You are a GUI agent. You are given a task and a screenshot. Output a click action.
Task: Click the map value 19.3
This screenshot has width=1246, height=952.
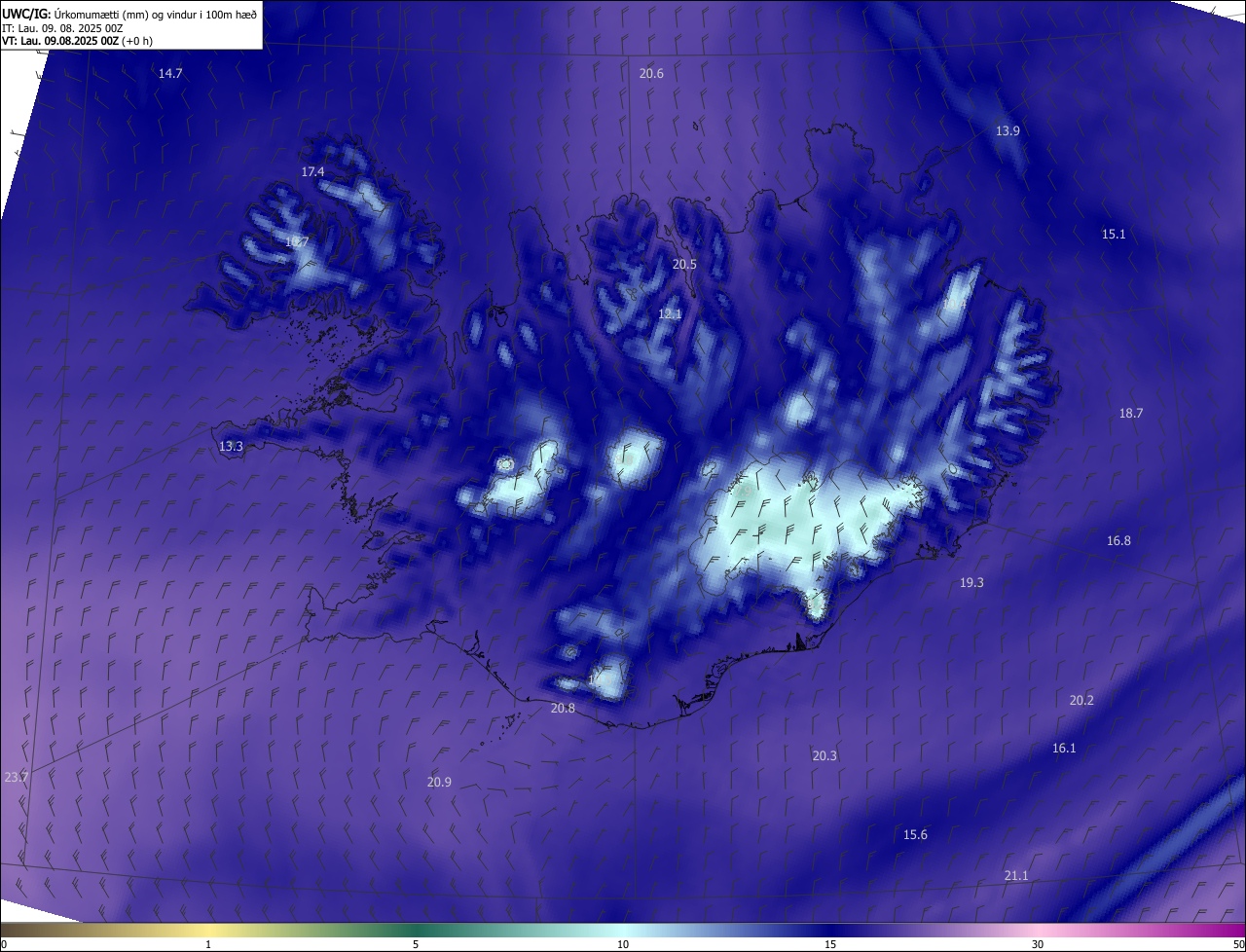[x=971, y=582]
